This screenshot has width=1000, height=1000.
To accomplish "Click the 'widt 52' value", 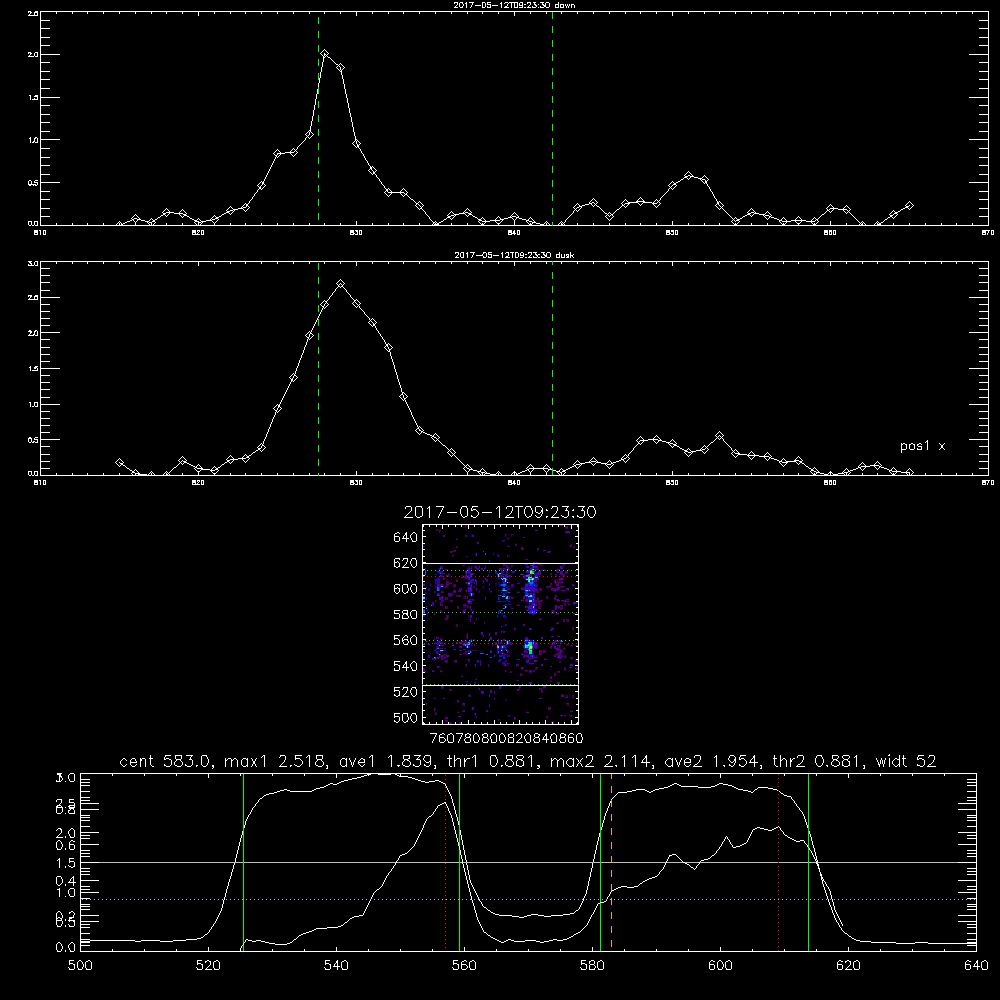I will pyautogui.click(x=906, y=761).
